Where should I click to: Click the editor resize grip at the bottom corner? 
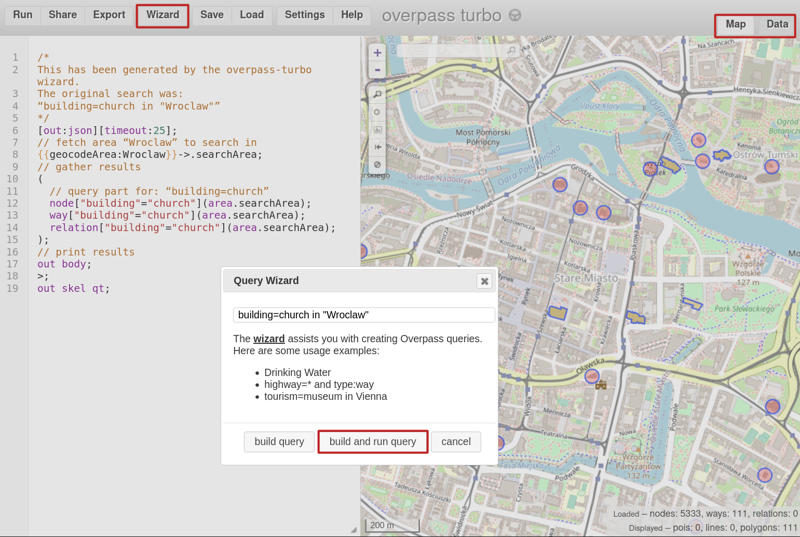click(x=354, y=530)
